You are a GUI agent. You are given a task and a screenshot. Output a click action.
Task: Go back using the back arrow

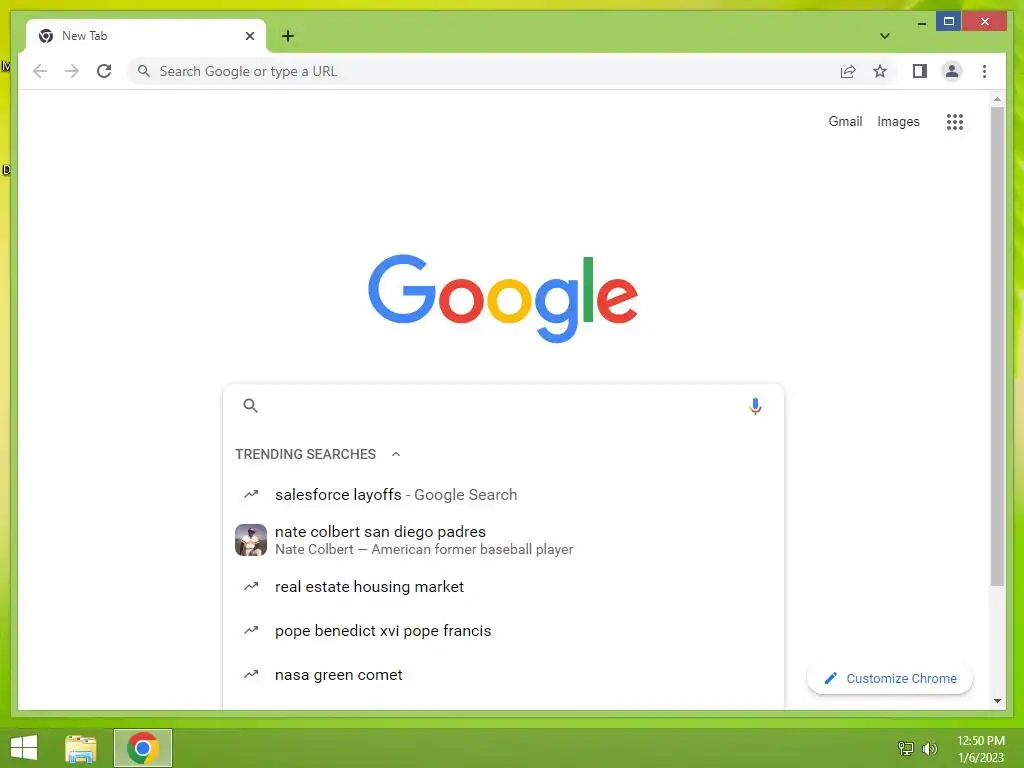pyautogui.click(x=40, y=71)
